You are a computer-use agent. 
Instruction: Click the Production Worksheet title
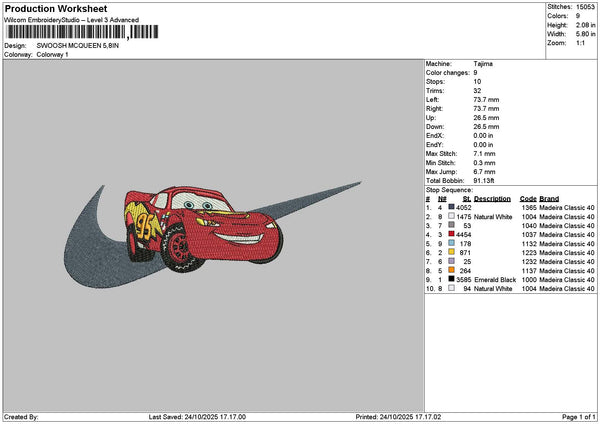[56, 8]
